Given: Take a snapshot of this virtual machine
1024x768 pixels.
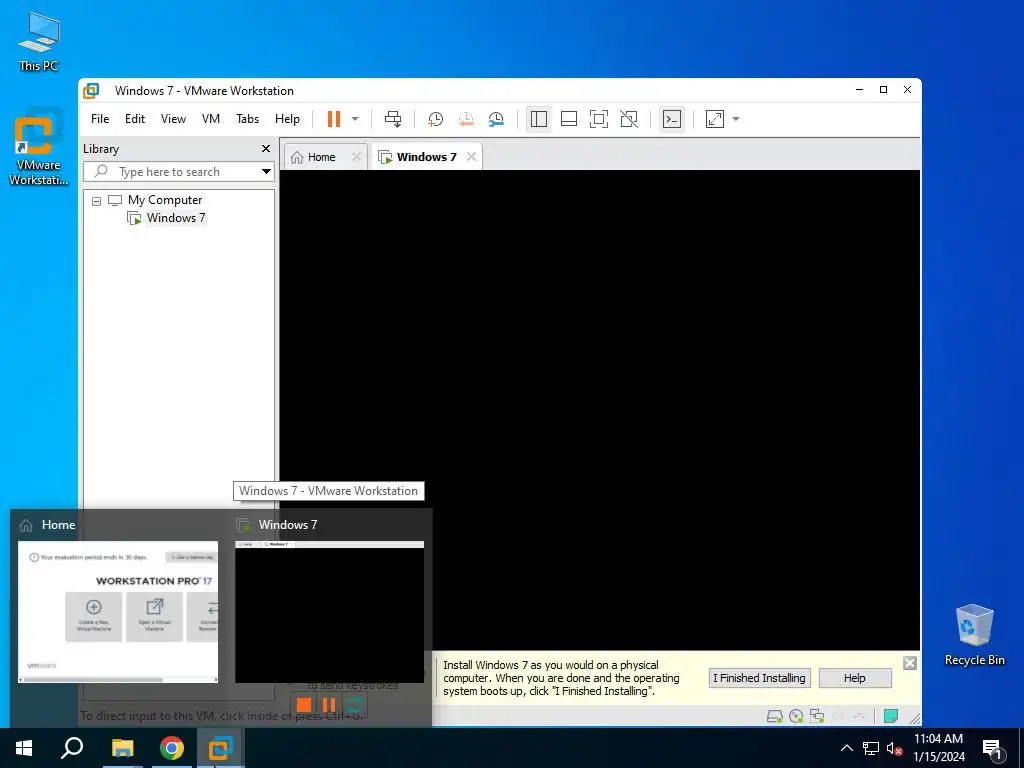Looking at the screenshot, I should coord(435,119).
